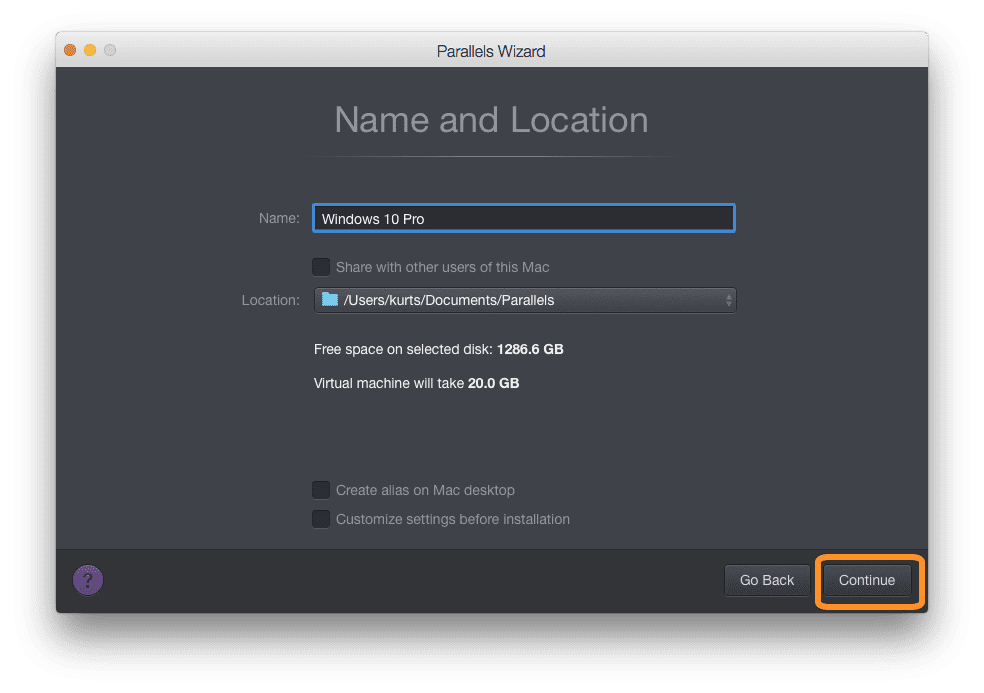The image size is (984, 693).
Task: Close the Parallels Wizard window
Action: pos(70,50)
